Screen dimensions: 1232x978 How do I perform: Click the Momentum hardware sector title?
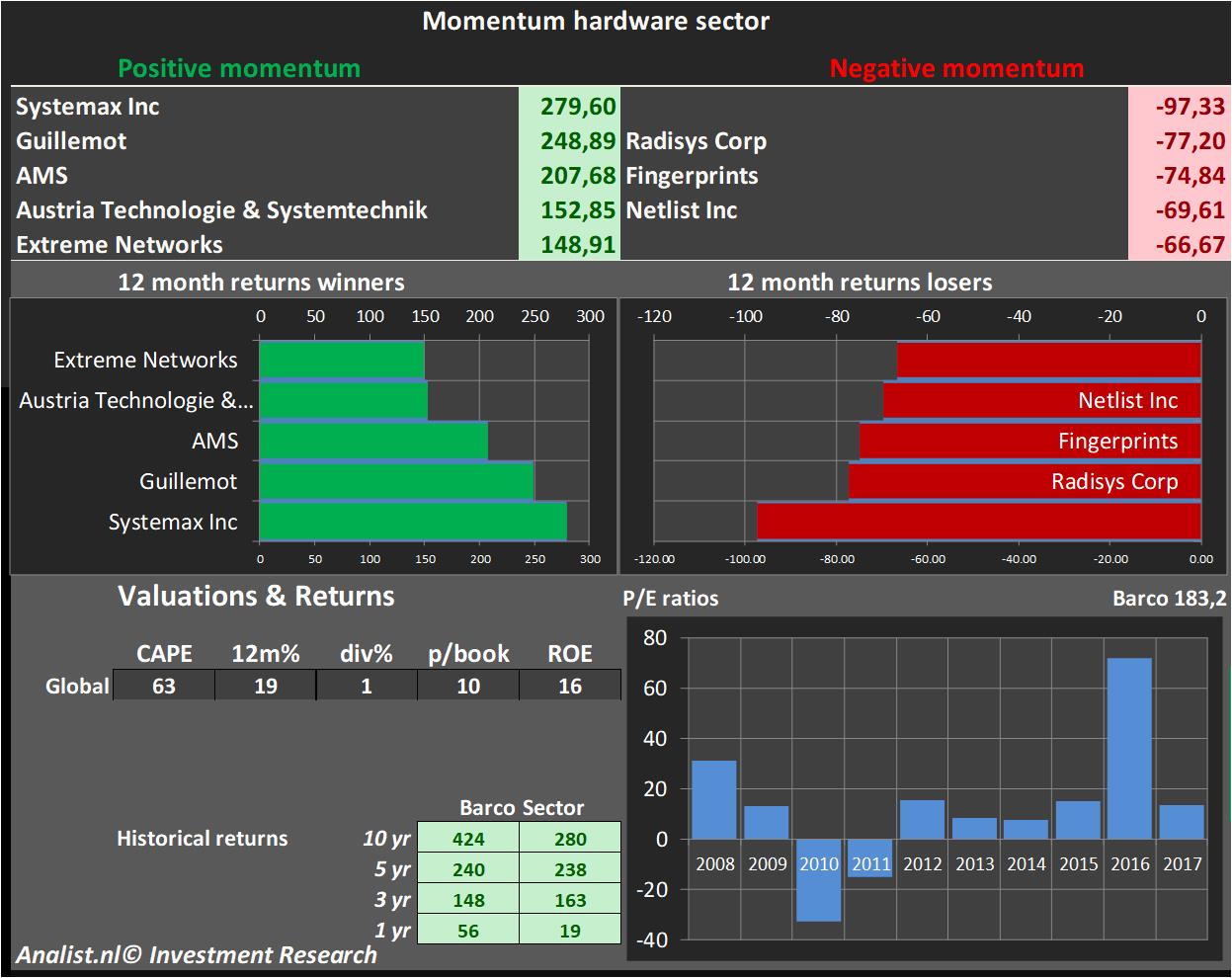pos(596,21)
